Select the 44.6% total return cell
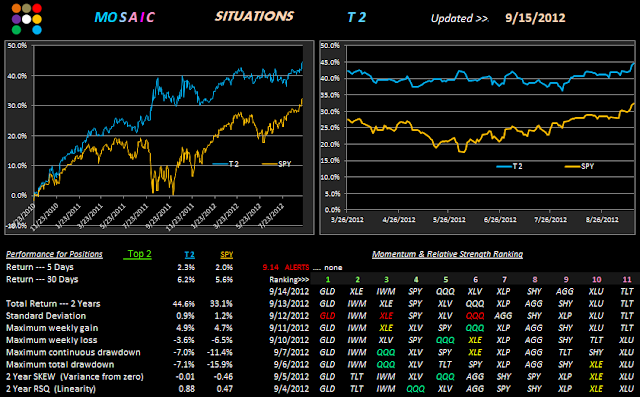This screenshot has height=397, width=640. [x=184, y=304]
